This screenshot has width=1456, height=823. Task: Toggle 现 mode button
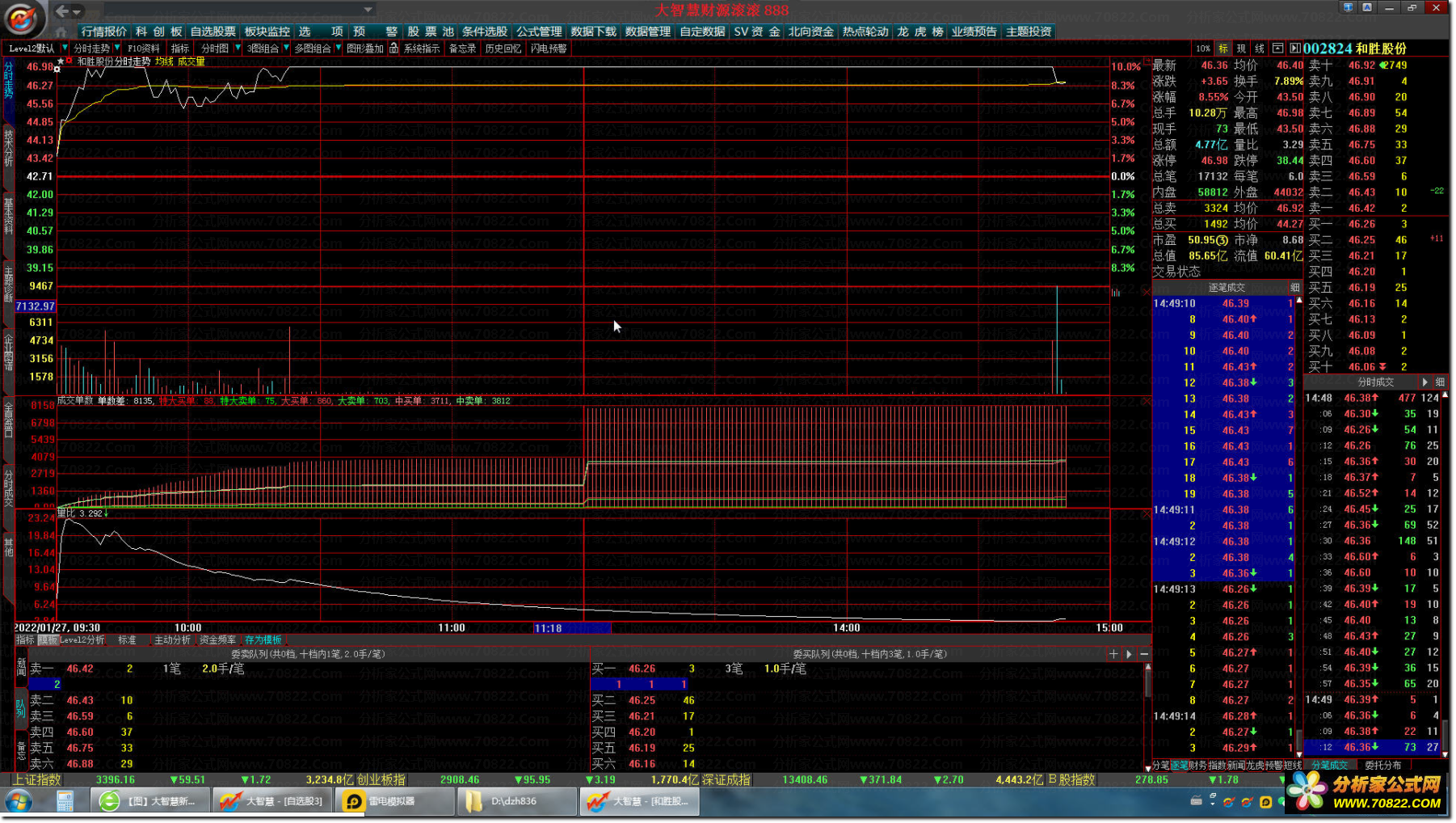(x=1241, y=49)
